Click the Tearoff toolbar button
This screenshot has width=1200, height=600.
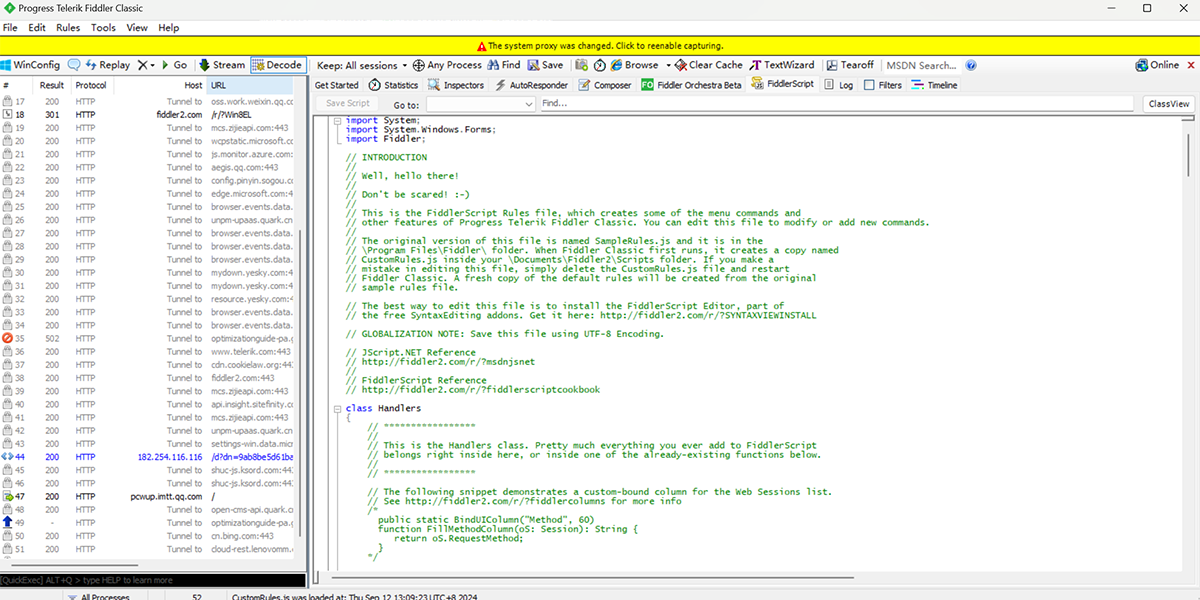coord(848,65)
